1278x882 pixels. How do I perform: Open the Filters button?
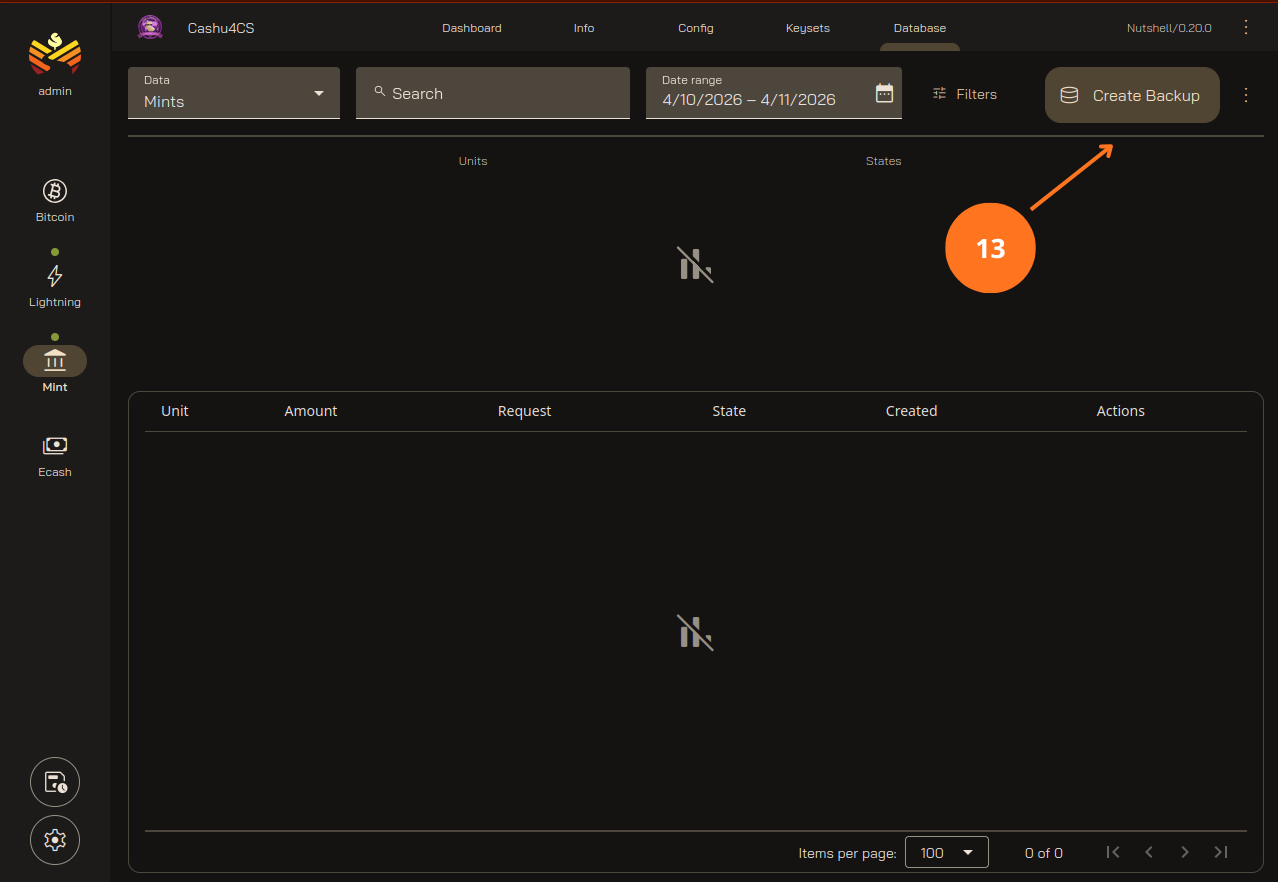tap(965, 94)
